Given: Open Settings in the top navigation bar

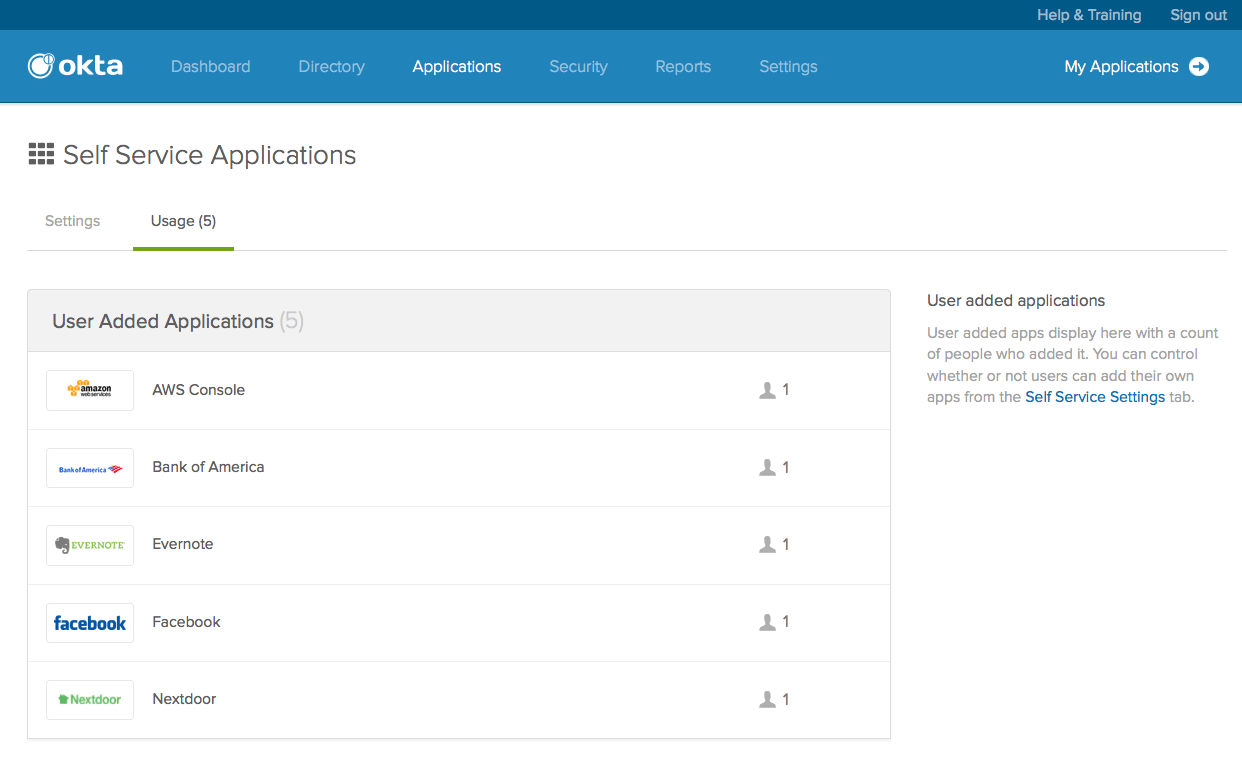Looking at the screenshot, I should (x=788, y=67).
